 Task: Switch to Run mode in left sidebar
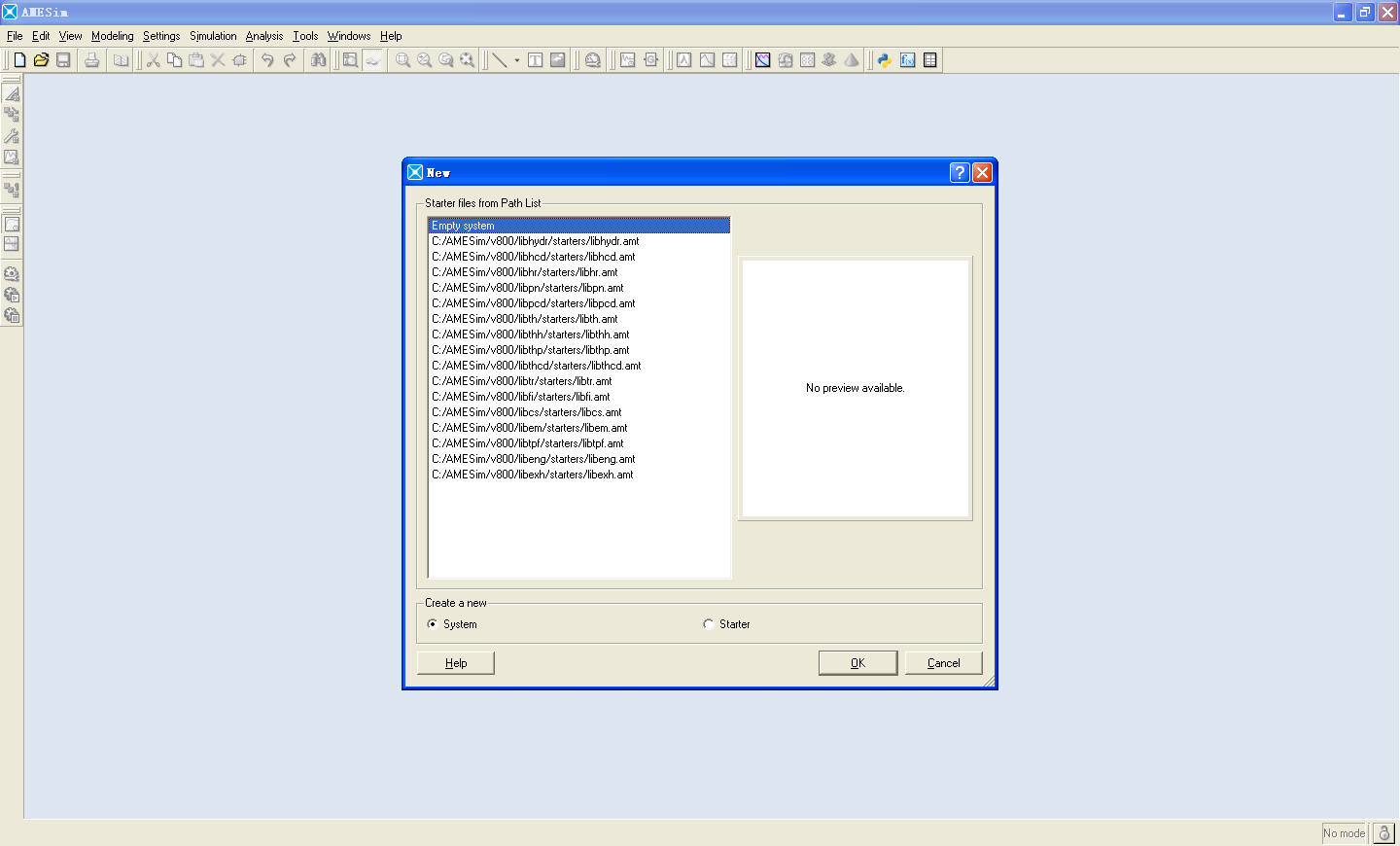(12, 158)
